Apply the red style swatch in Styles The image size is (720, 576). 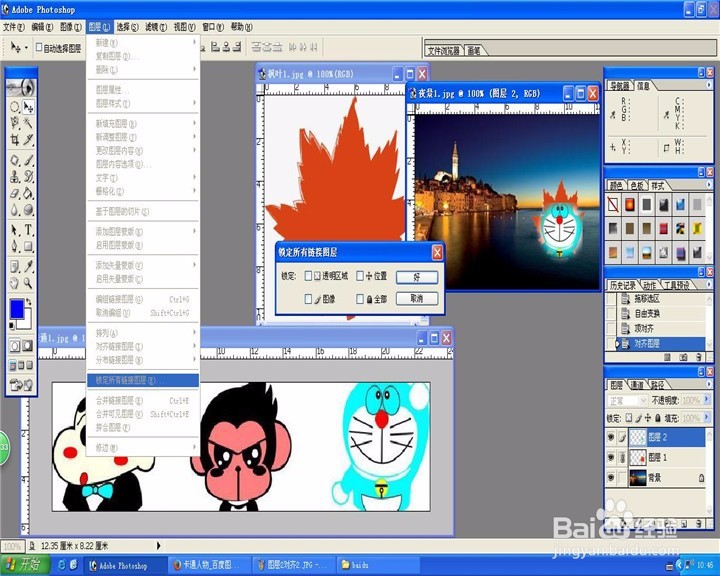(x=664, y=228)
